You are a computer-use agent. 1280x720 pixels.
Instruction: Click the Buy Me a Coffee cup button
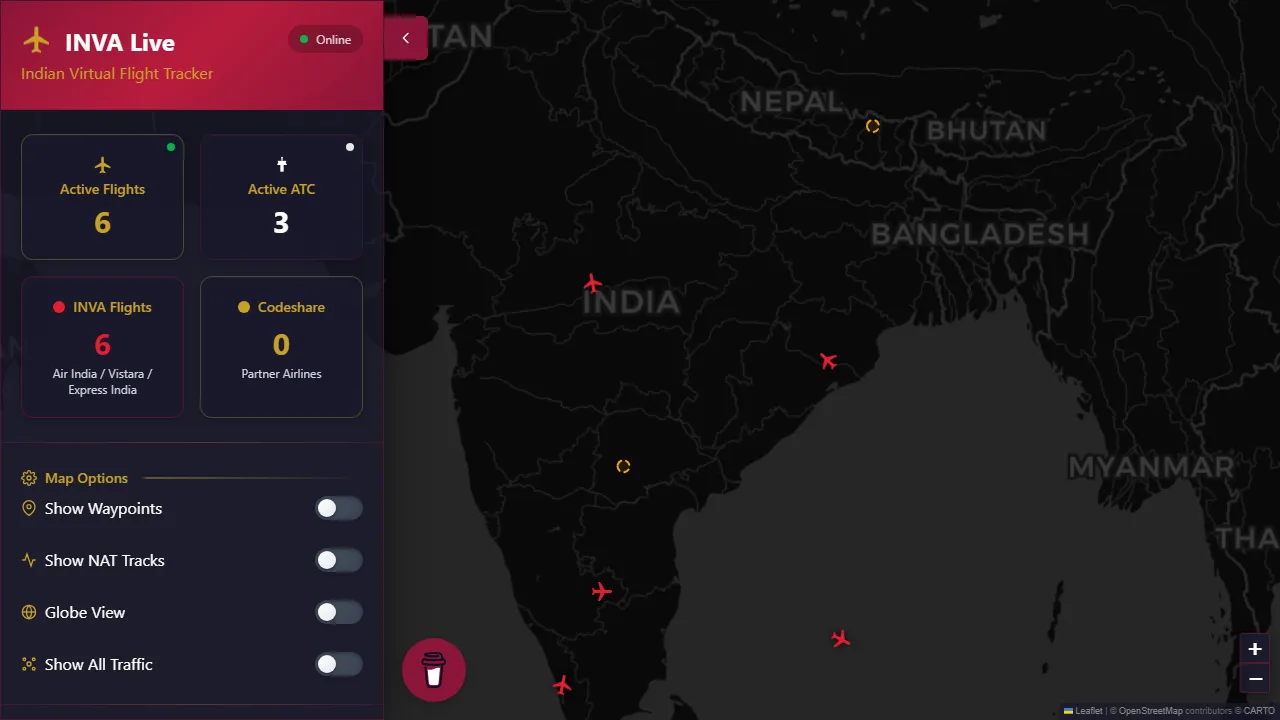point(433,670)
